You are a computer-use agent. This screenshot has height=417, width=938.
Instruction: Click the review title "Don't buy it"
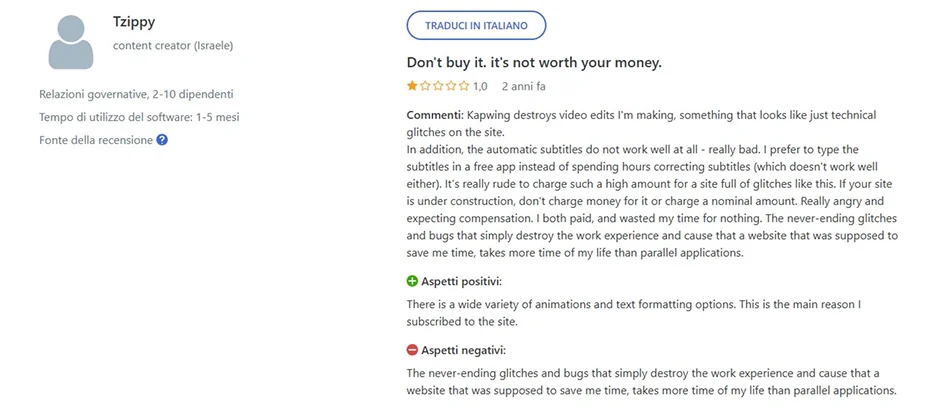coord(534,63)
